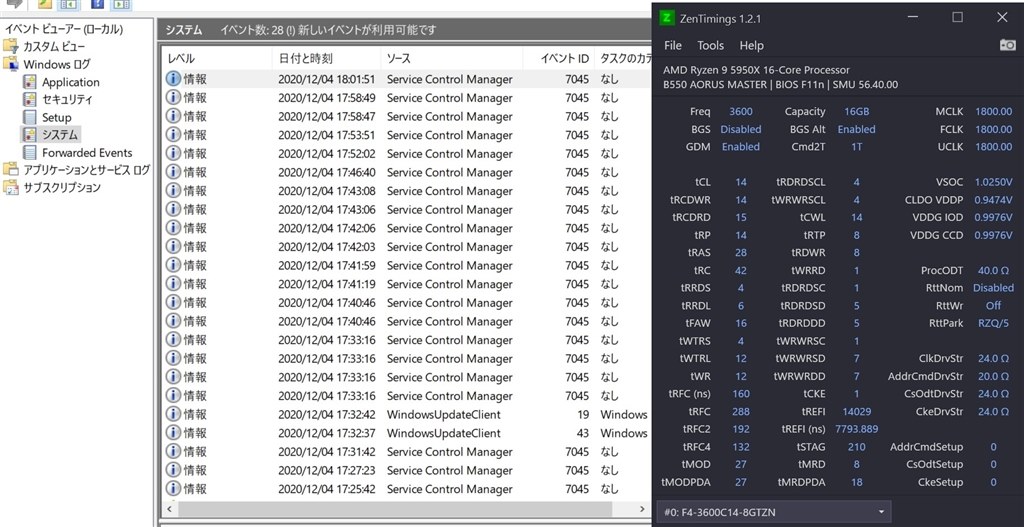Click the セキュリティ log icon in tree

point(30,99)
